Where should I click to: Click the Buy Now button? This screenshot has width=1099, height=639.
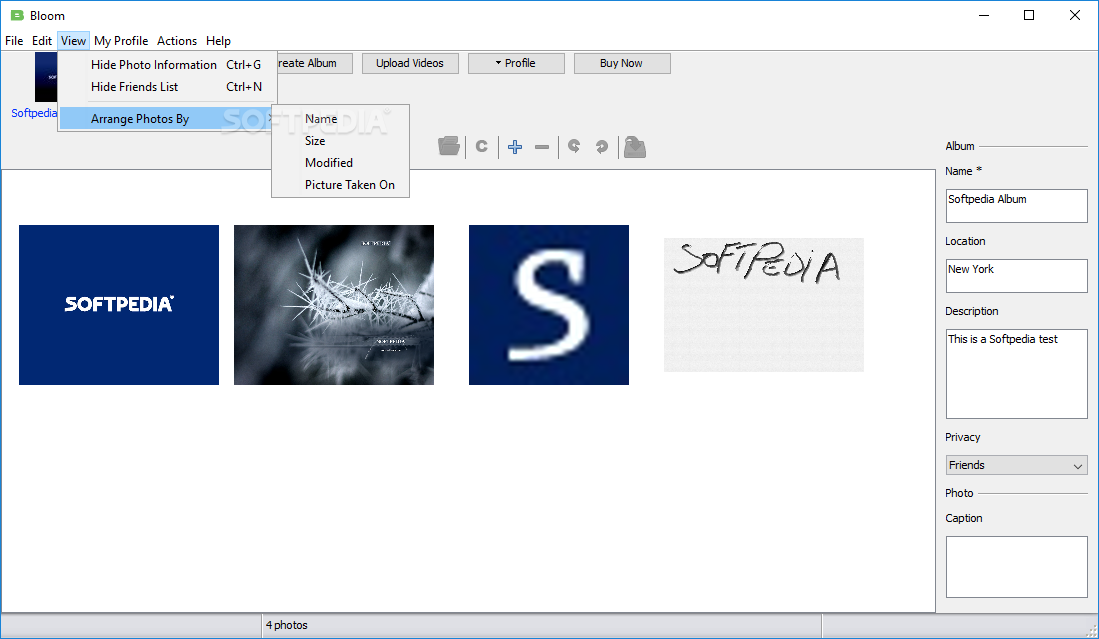(x=622, y=63)
